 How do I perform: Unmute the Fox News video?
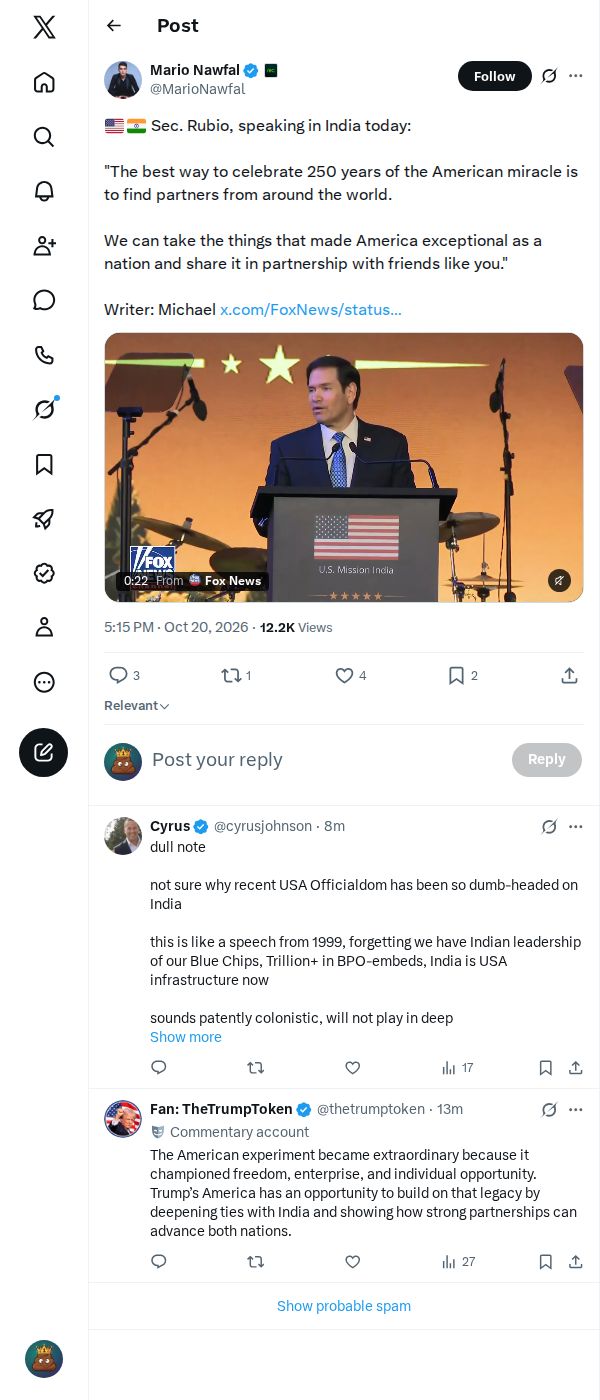click(x=560, y=580)
